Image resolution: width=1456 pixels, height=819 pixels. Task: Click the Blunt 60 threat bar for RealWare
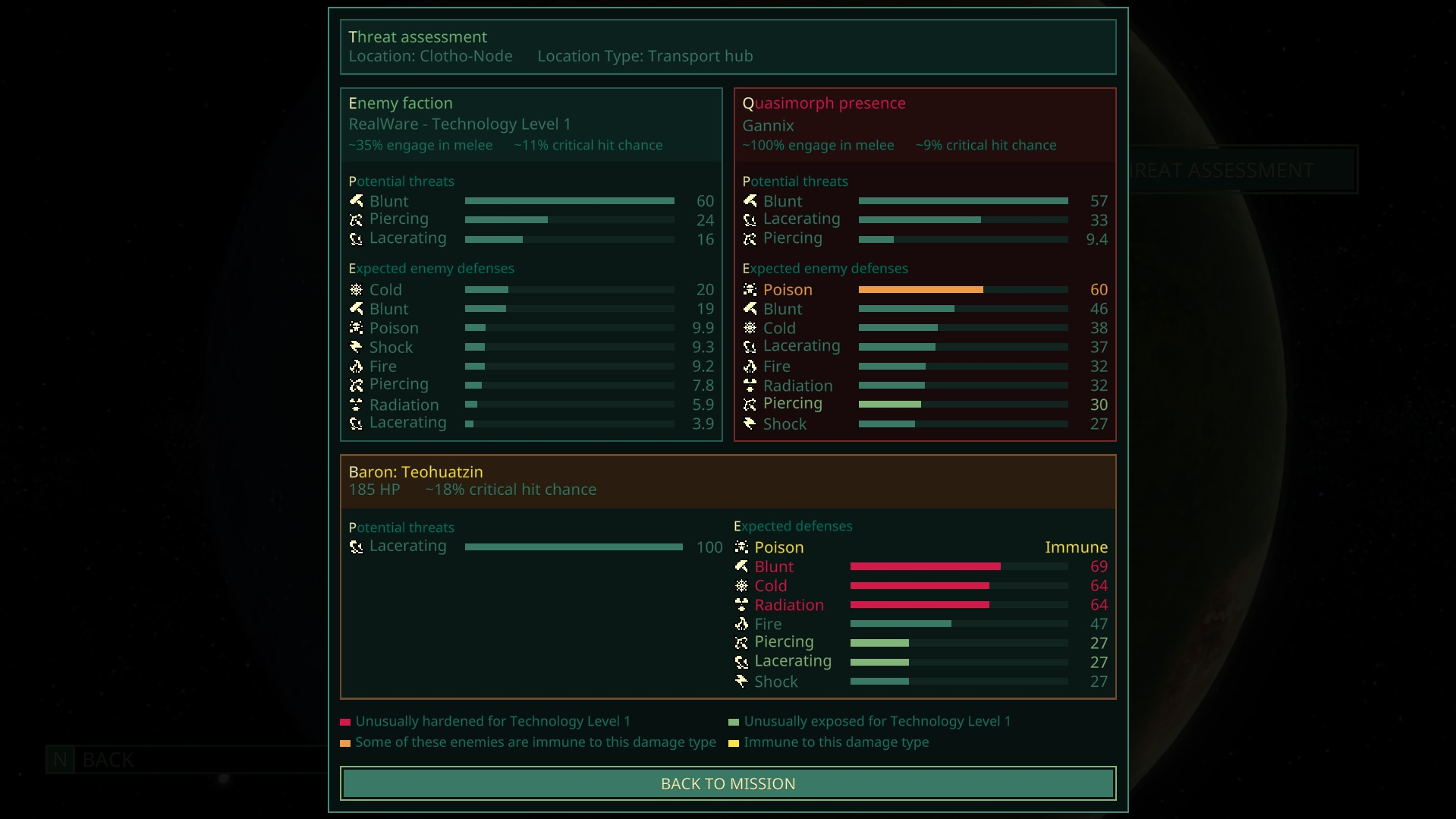coord(569,201)
